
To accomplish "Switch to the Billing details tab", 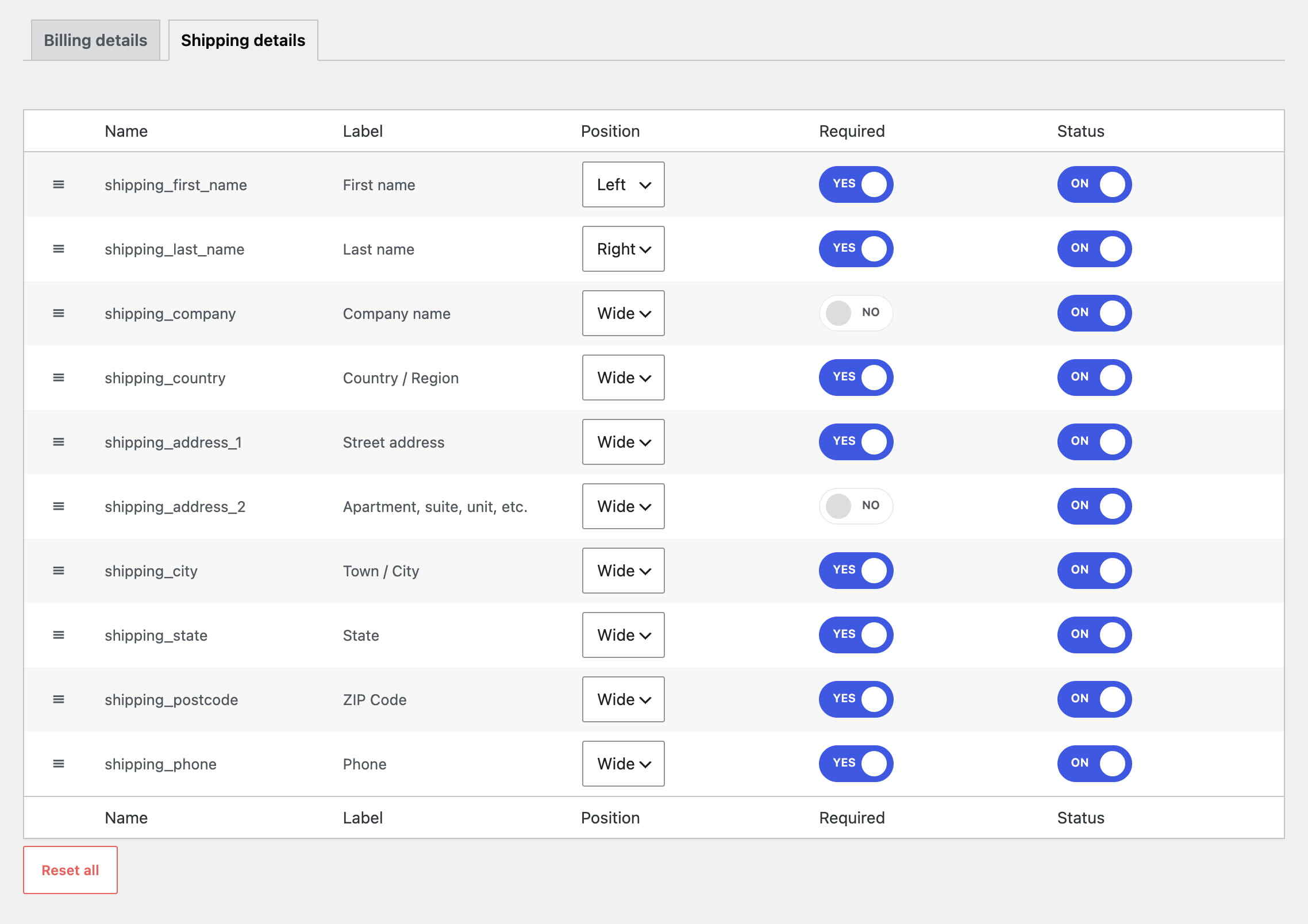I will point(95,40).
